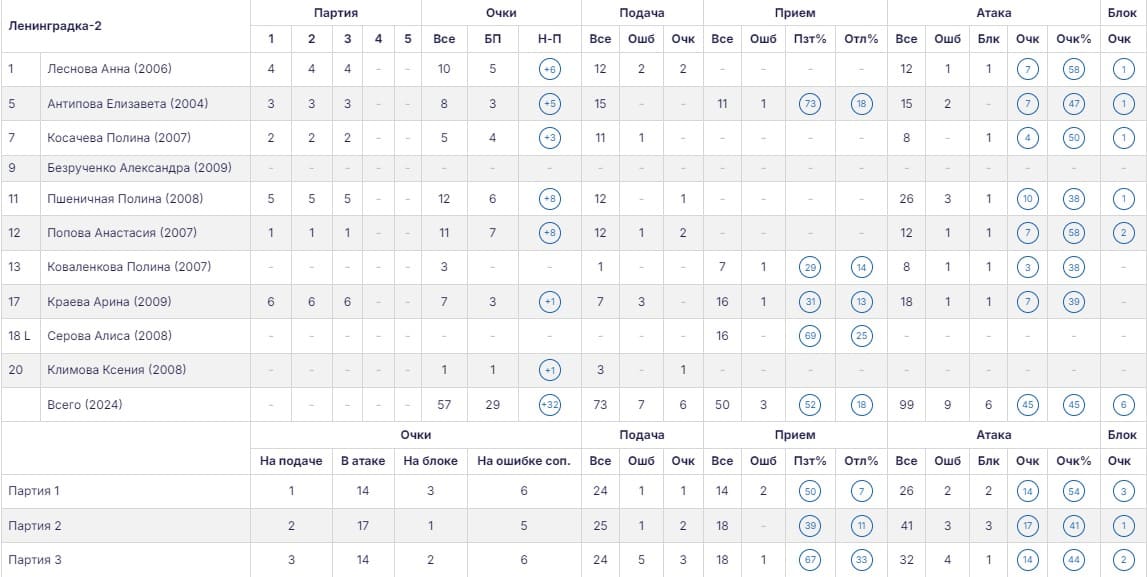Click the 73 Пзт% circle for Антипова Елизавета
The height and width of the screenshot is (577, 1147).
pyautogui.click(x=810, y=104)
